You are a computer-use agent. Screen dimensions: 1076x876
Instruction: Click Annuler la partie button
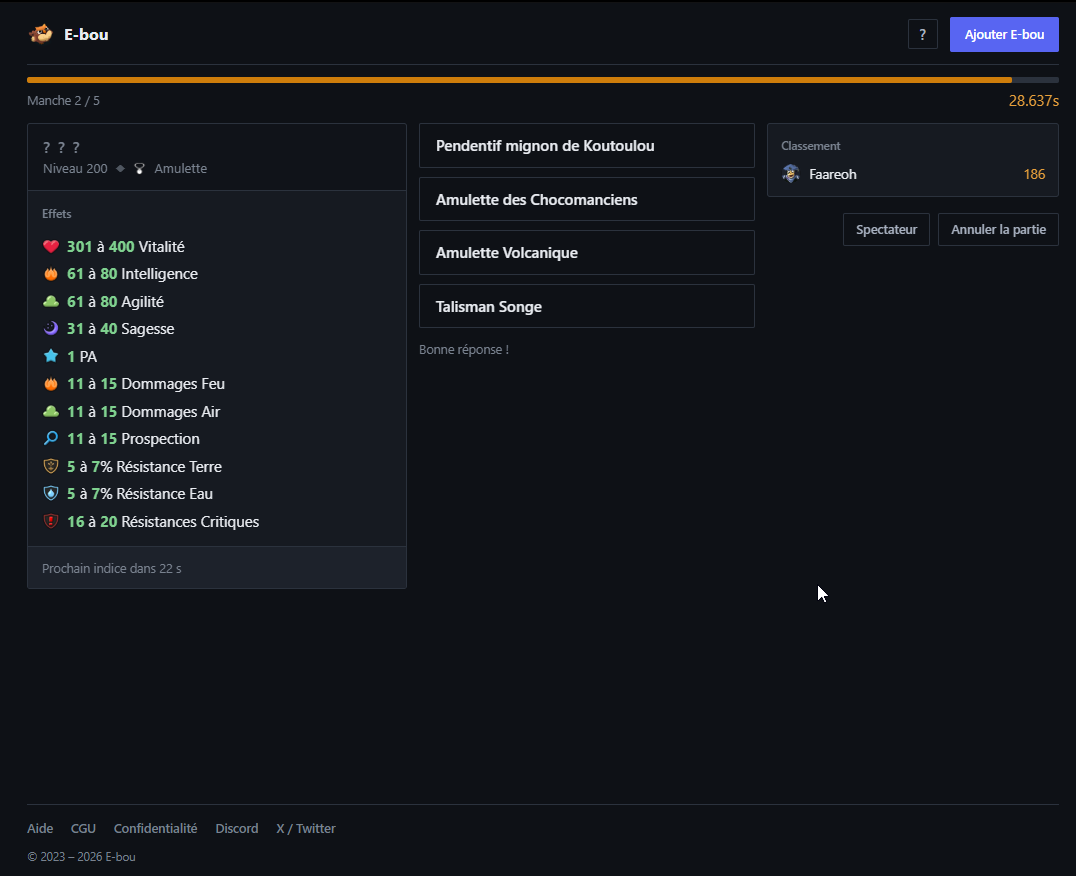click(x=998, y=229)
